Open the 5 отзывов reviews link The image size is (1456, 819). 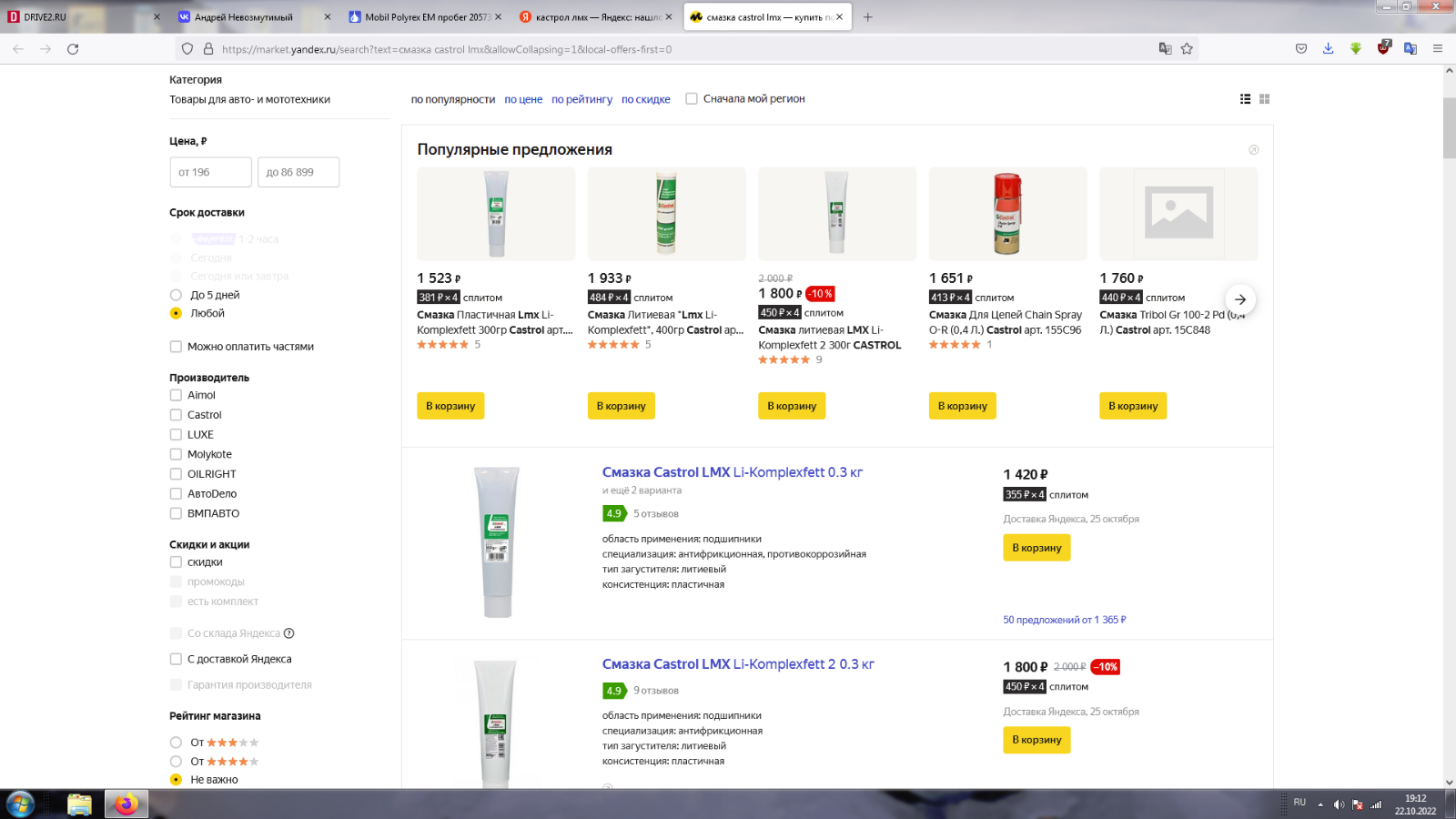click(x=655, y=514)
